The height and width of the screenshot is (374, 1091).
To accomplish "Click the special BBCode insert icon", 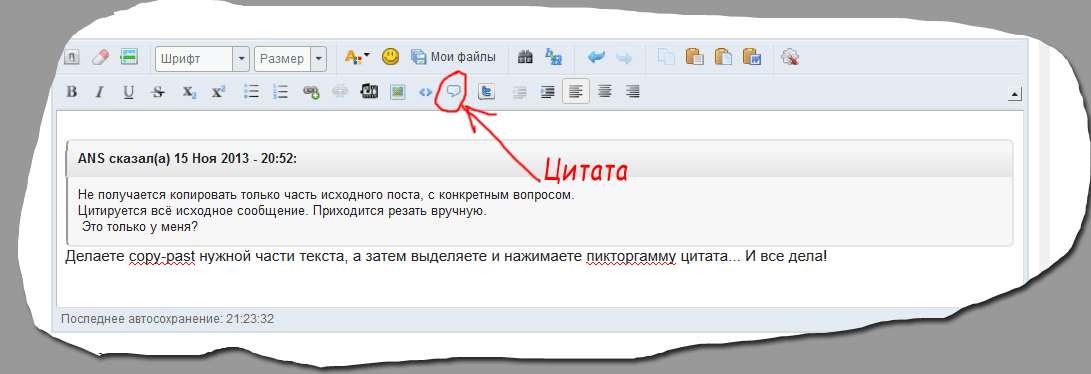I will (129, 58).
